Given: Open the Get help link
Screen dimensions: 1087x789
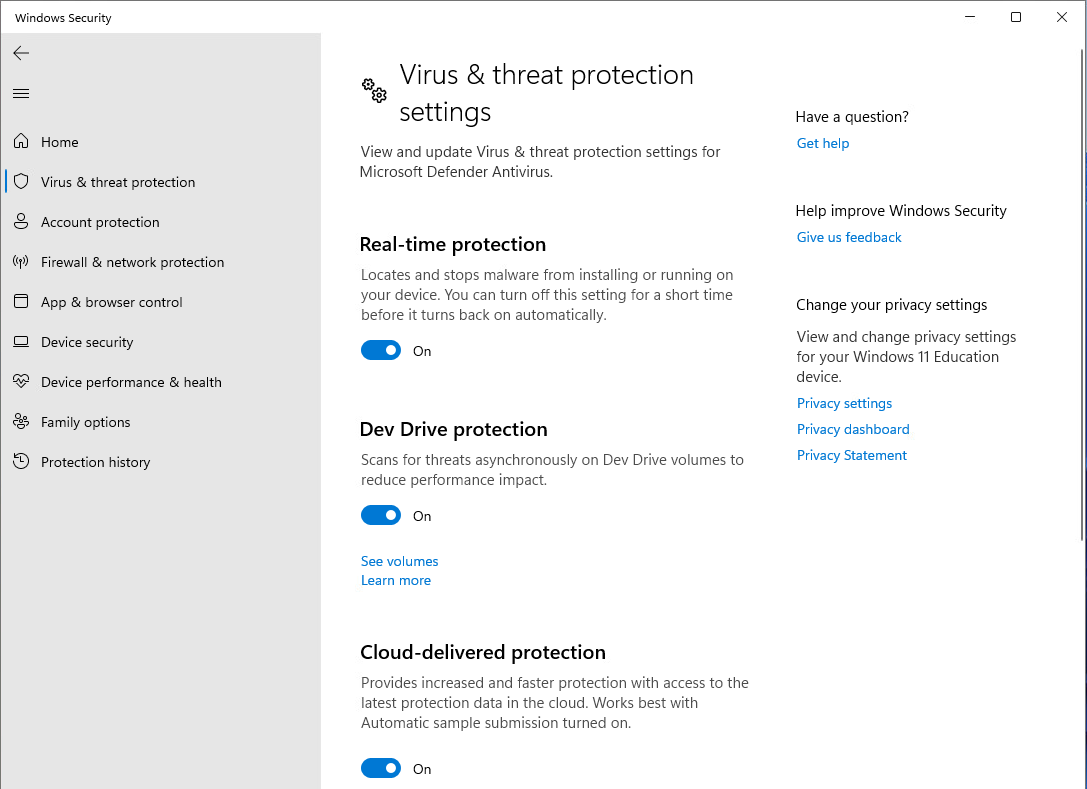Looking at the screenshot, I should pyautogui.click(x=823, y=143).
